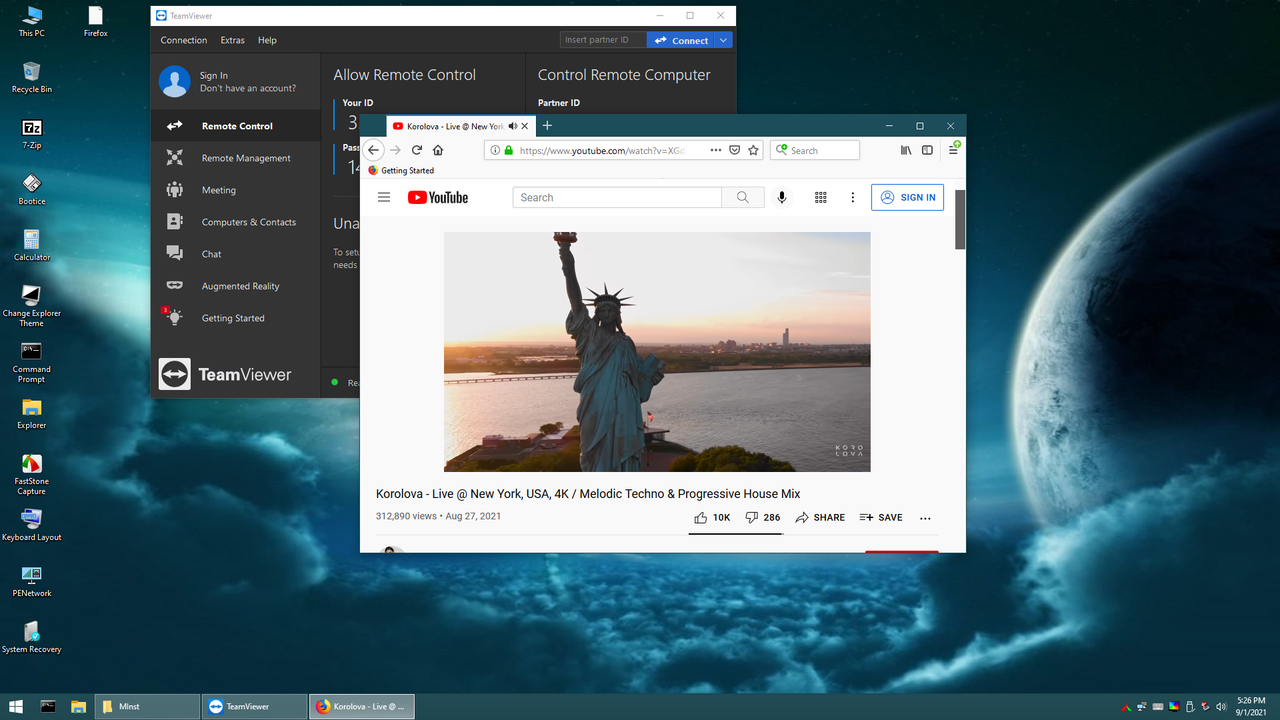Screen dimensions: 1280x720
Task: Open Recycle Bin desktop icon
Action: point(32,77)
